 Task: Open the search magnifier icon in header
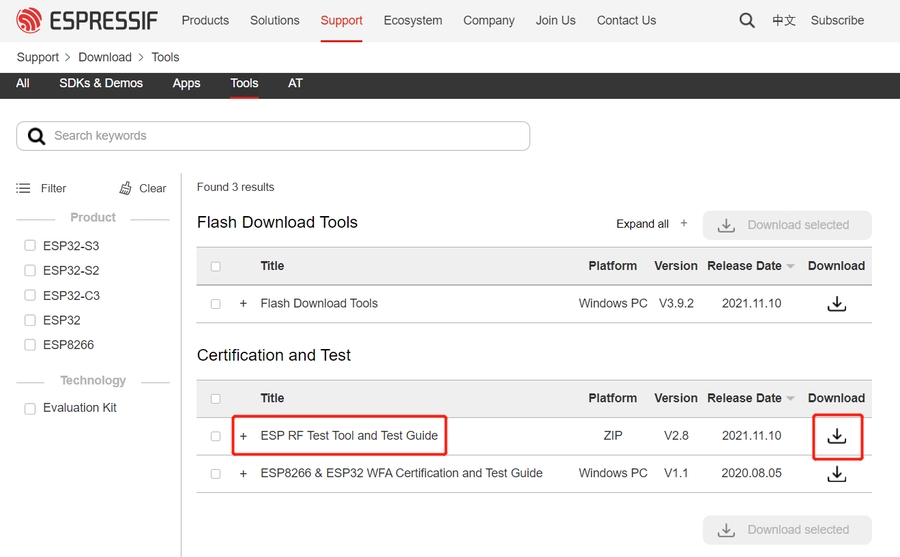[747, 20]
